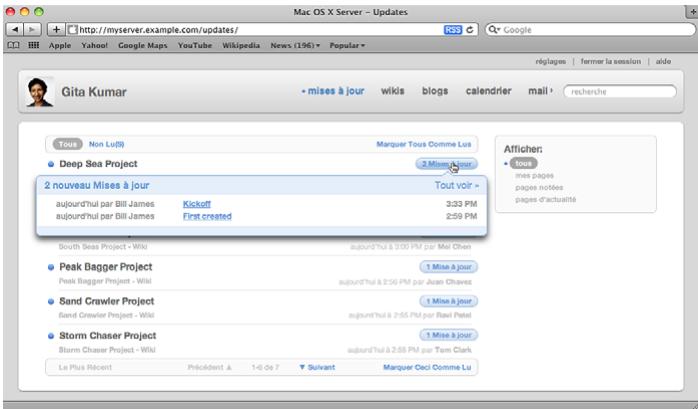Viewport: 698px width, 409px height.
Task: Open the Yahoo! bookmark
Action: [x=94, y=45]
